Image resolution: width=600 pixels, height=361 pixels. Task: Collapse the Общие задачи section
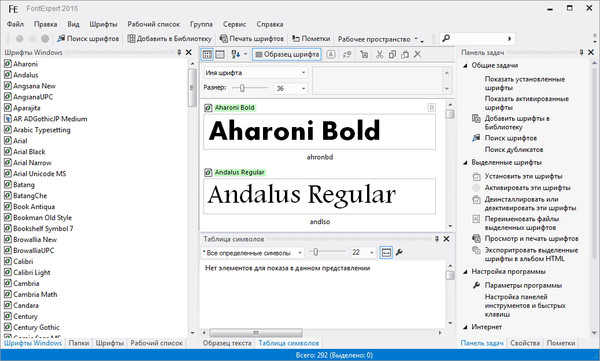465,65
